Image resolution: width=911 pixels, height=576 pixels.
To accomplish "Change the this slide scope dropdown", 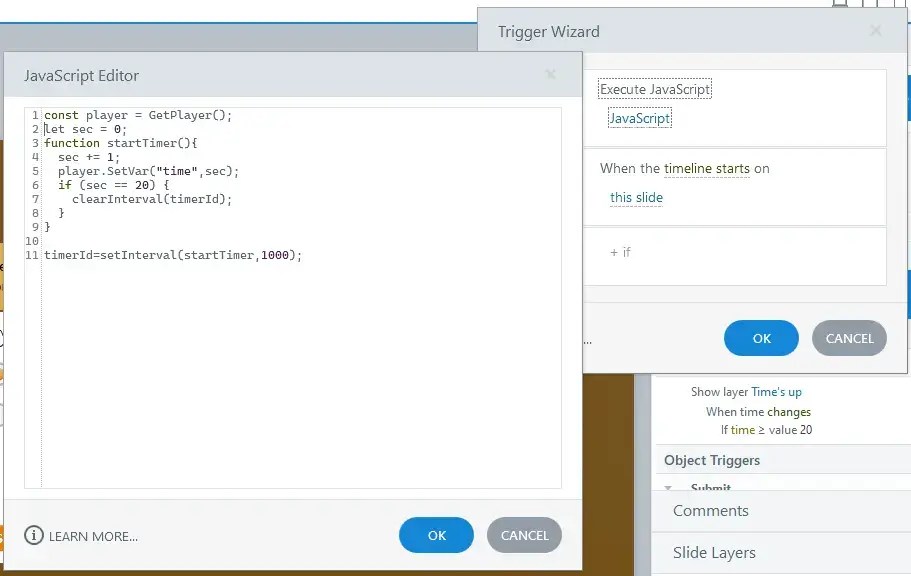I will pos(636,198).
